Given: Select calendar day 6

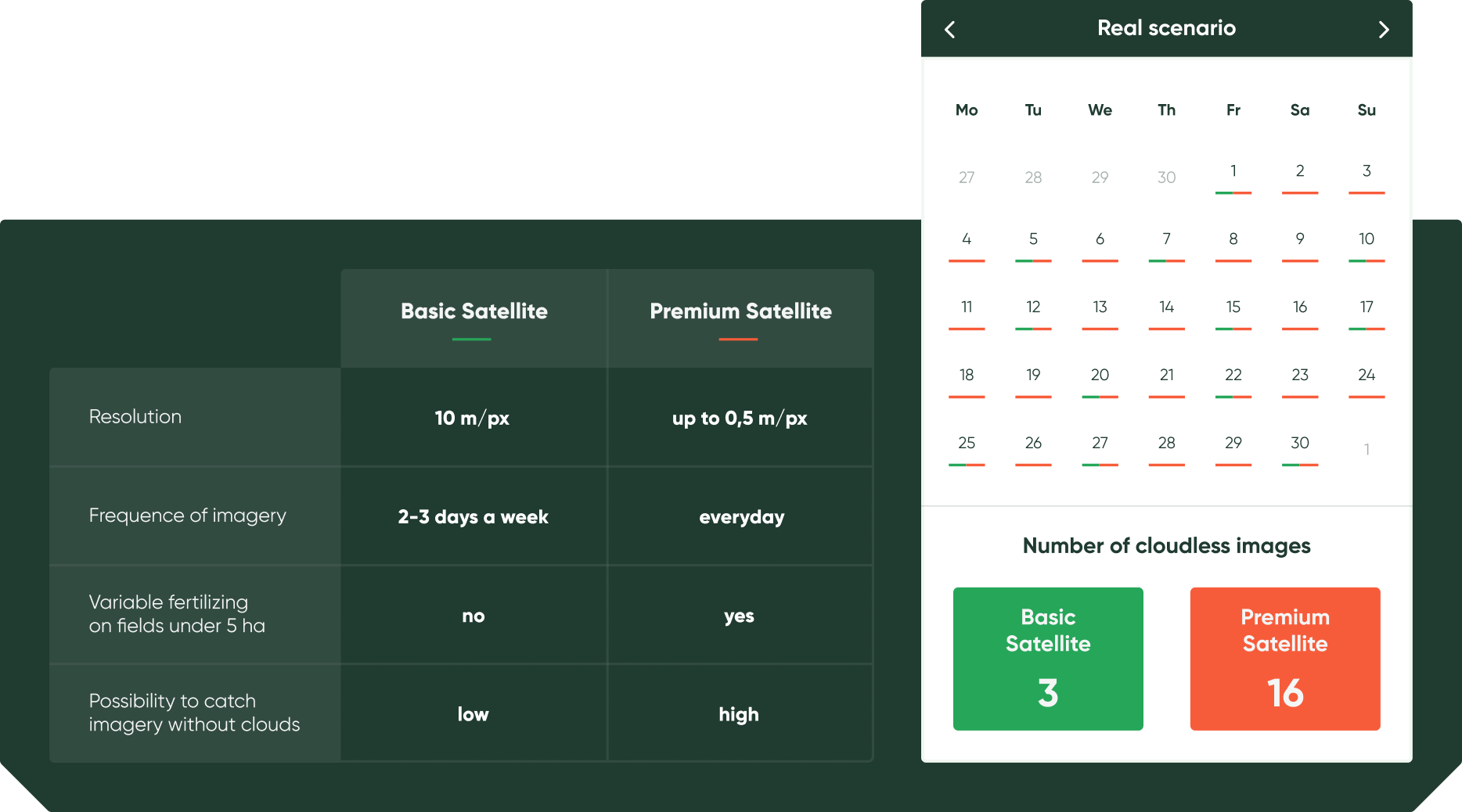Looking at the screenshot, I should tap(1100, 245).
